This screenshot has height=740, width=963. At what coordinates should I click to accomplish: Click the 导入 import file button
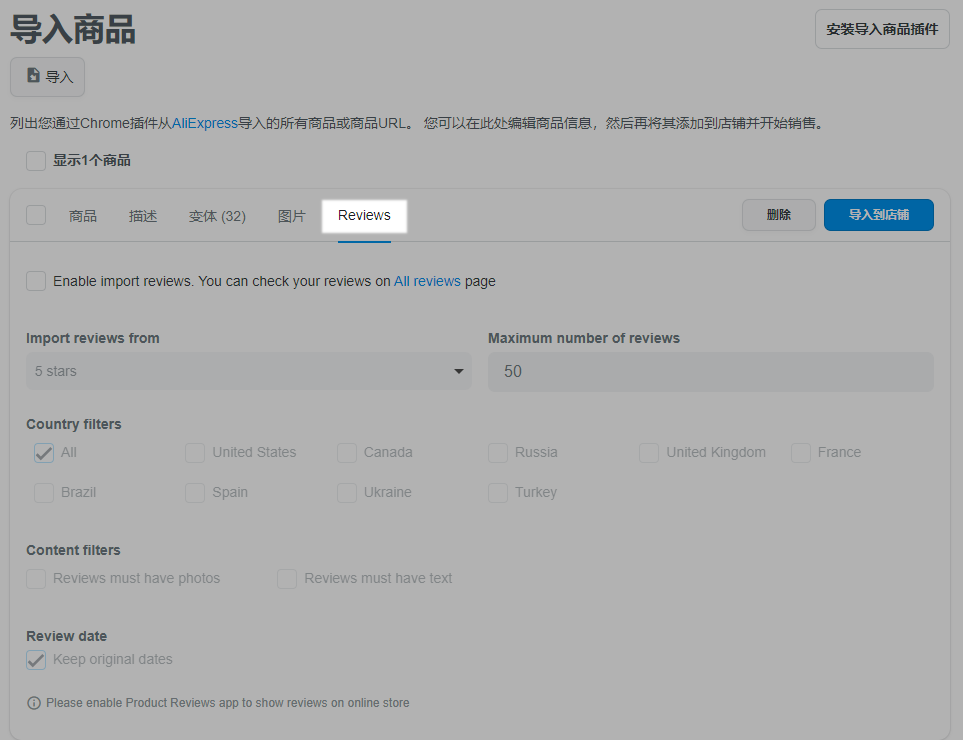pyautogui.click(x=48, y=77)
